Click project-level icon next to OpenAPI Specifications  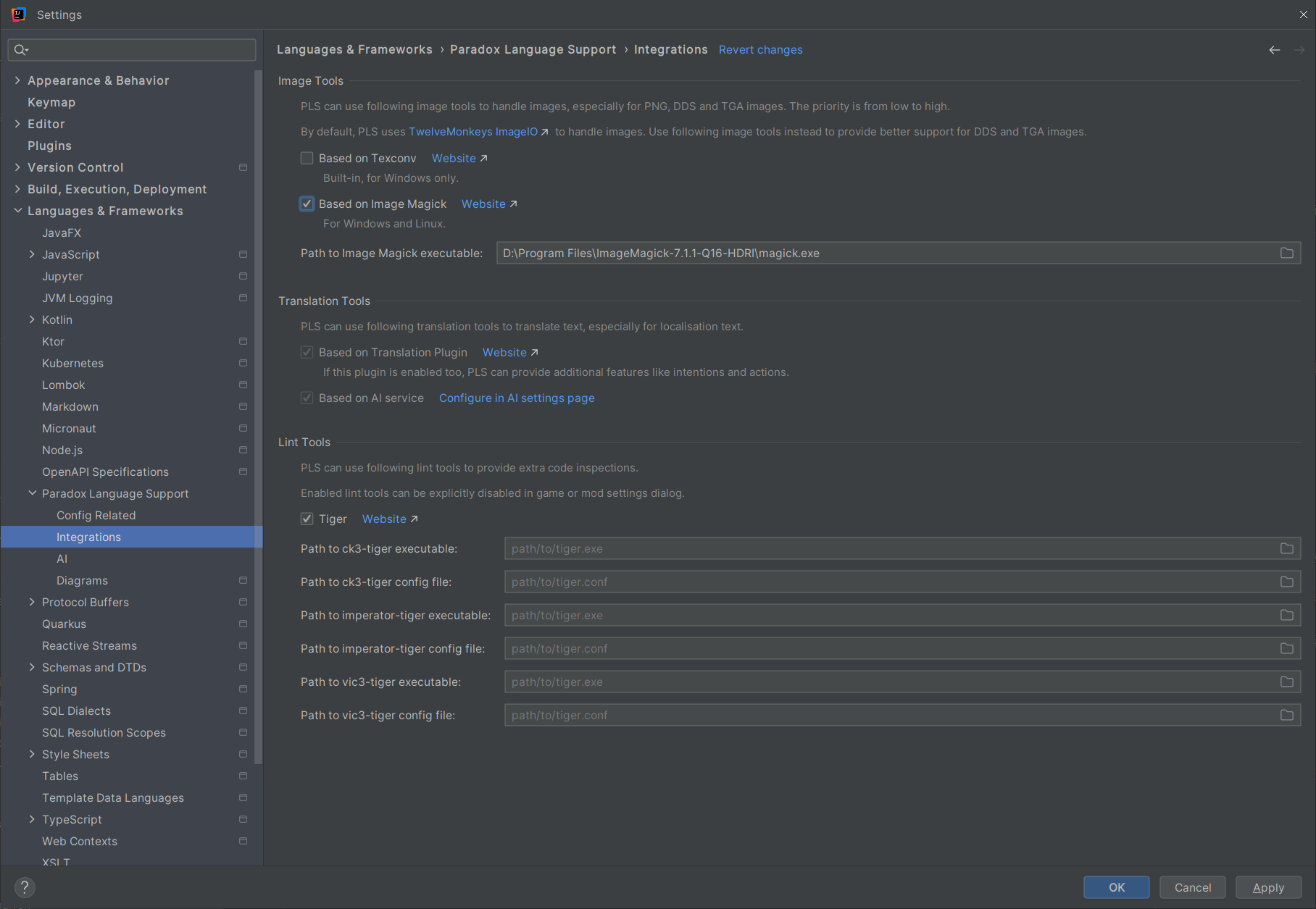pyautogui.click(x=243, y=472)
